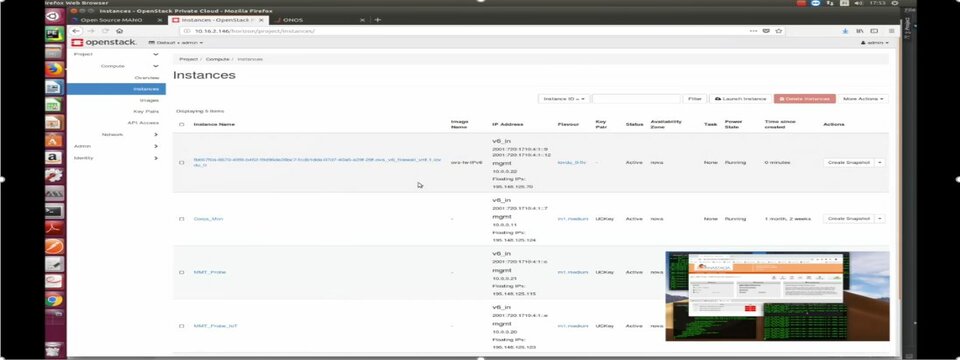The width and height of the screenshot is (960, 360).
Task: Open the Firefox hamburger menu
Action: click(891, 31)
